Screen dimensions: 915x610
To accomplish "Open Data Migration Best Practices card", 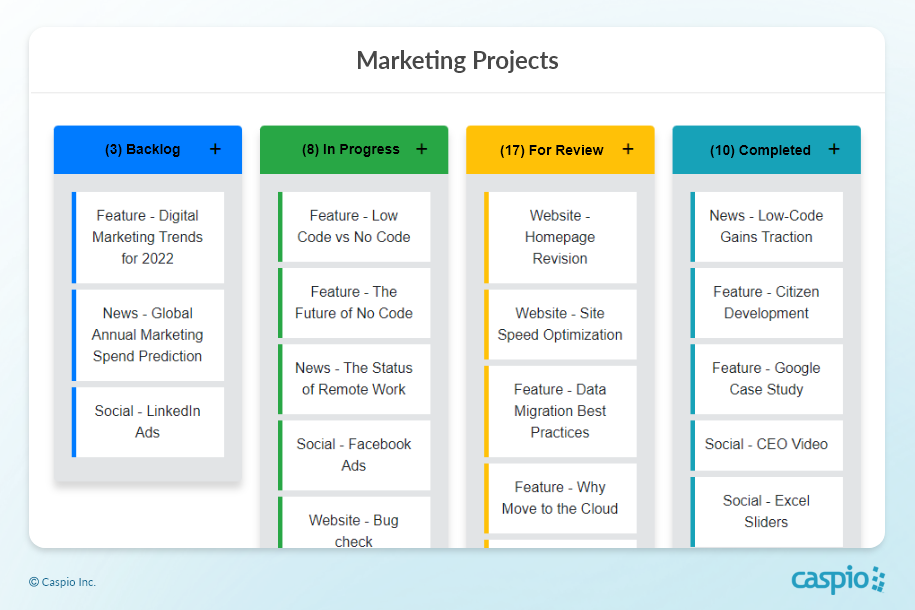I will pyautogui.click(x=560, y=411).
